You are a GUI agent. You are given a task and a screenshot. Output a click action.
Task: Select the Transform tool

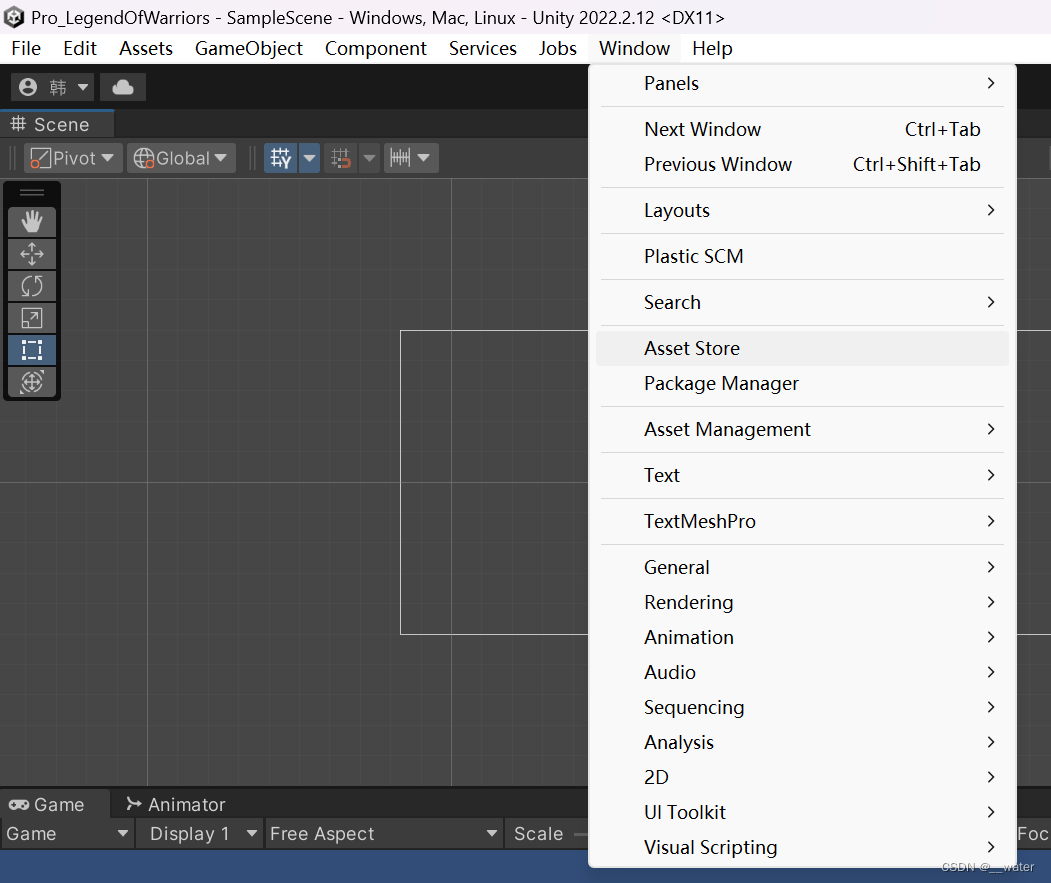coord(32,382)
